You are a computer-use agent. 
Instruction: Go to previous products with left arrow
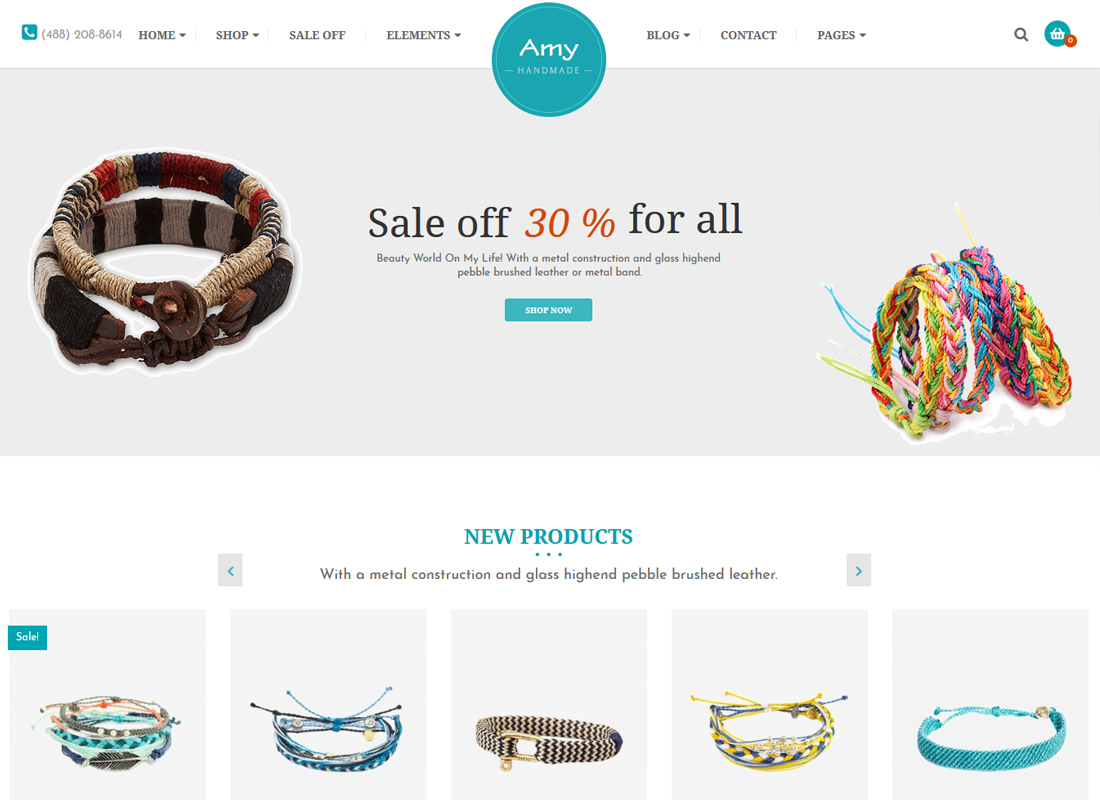[230, 571]
